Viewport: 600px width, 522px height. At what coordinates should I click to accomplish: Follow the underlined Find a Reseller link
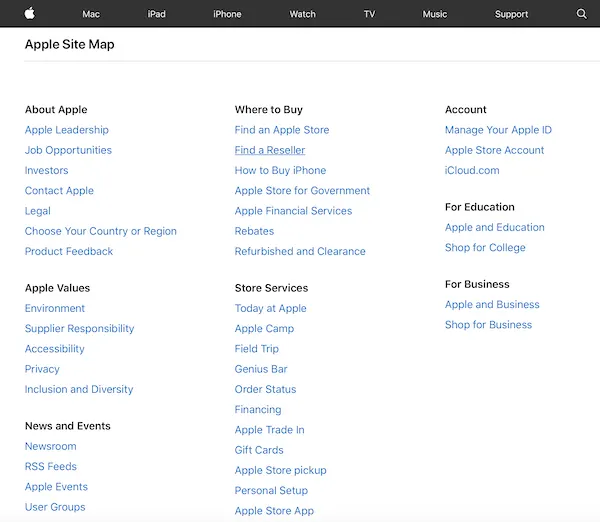[x=270, y=150]
